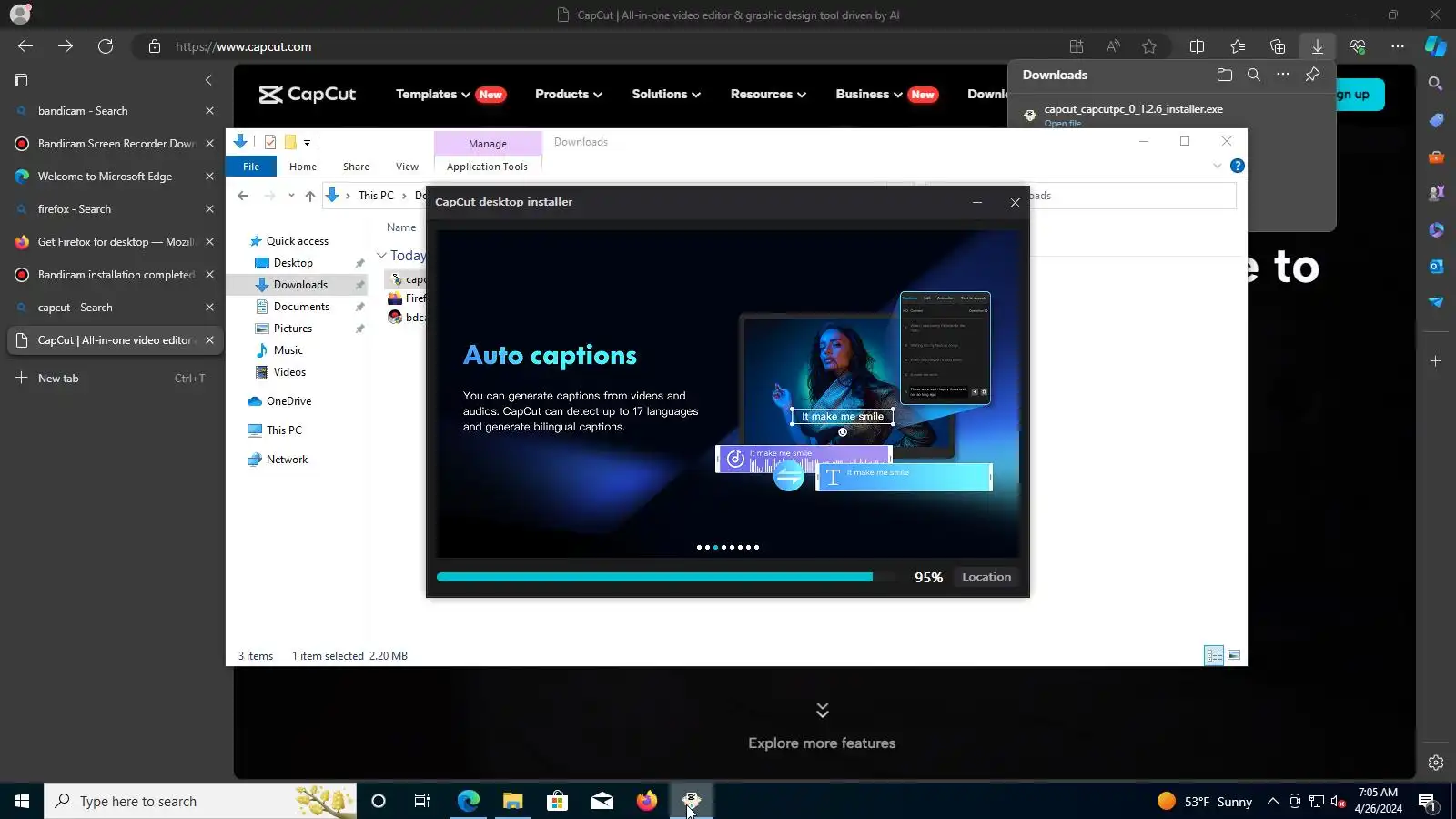This screenshot has height=819, width=1456.
Task: Collapse the Today group in file list
Action: pyautogui.click(x=382, y=256)
